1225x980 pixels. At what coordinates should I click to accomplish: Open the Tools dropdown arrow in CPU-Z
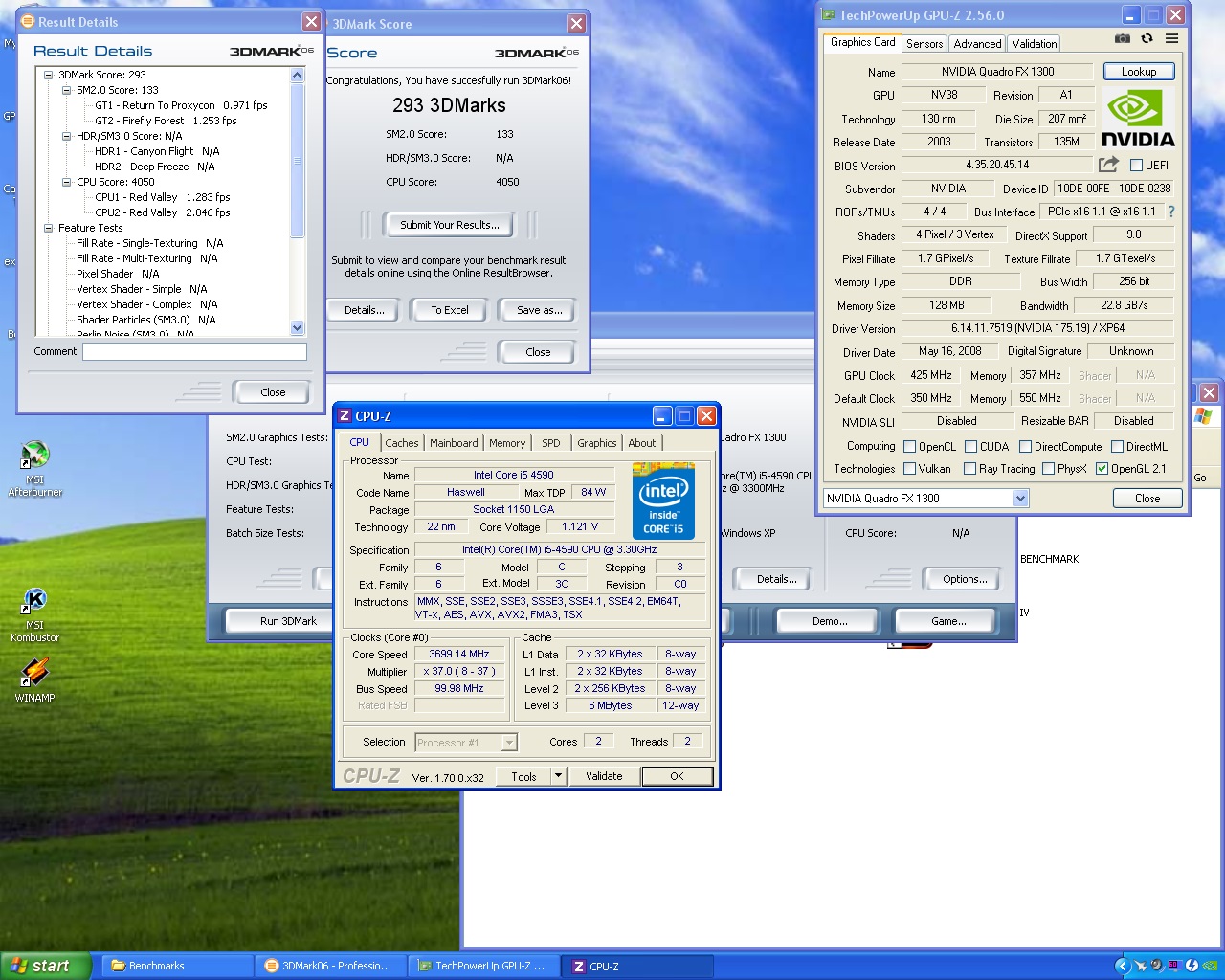pos(558,776)
